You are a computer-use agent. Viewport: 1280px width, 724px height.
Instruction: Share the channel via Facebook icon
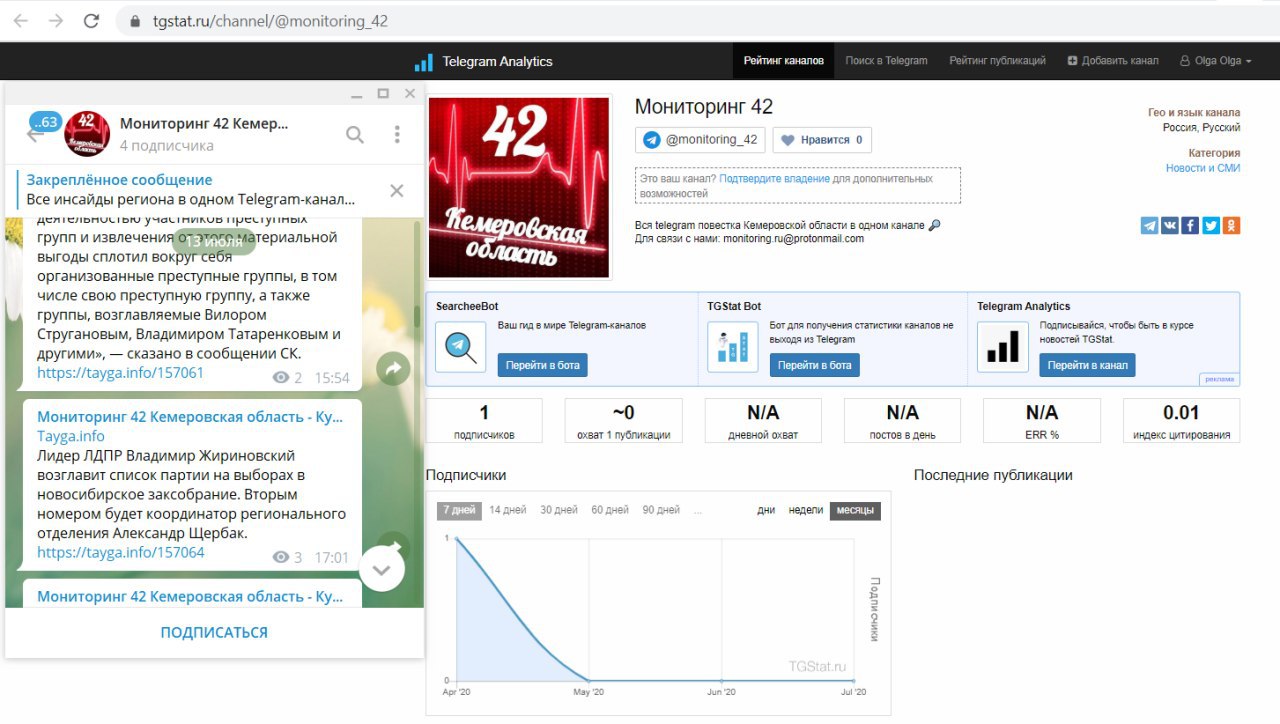pos(1190,225)
